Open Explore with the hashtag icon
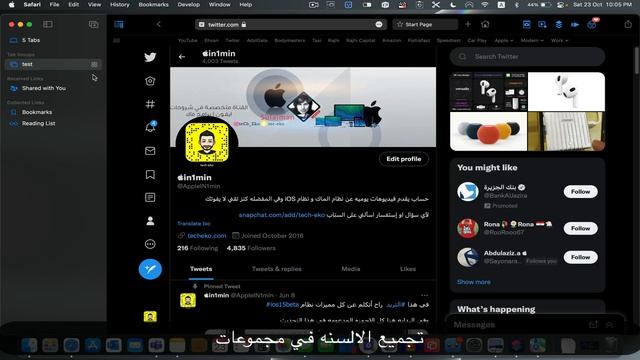Screen dimensions: 640x360 tap(150, 104)
